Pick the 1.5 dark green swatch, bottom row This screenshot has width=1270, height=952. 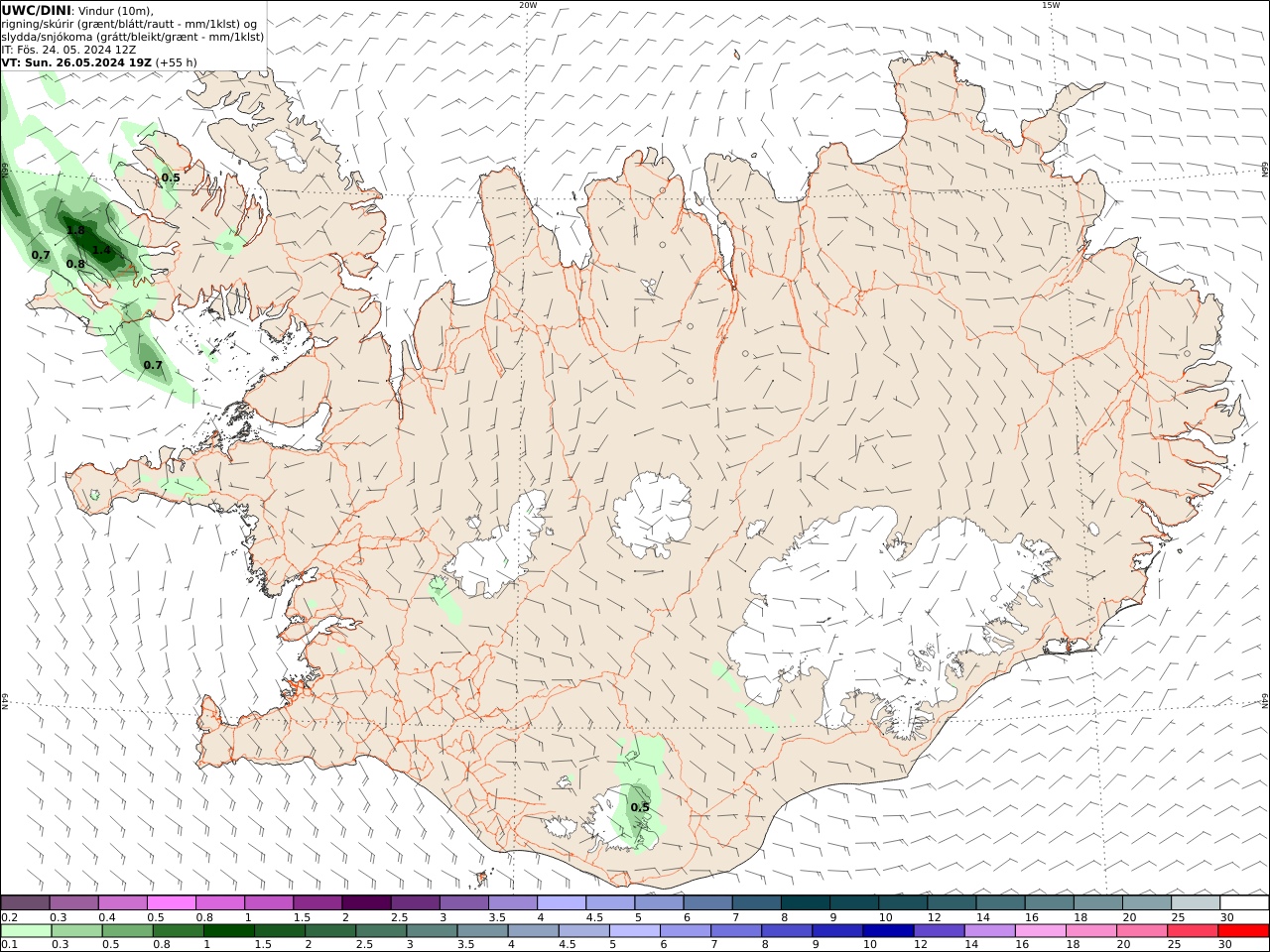(280, 931)
